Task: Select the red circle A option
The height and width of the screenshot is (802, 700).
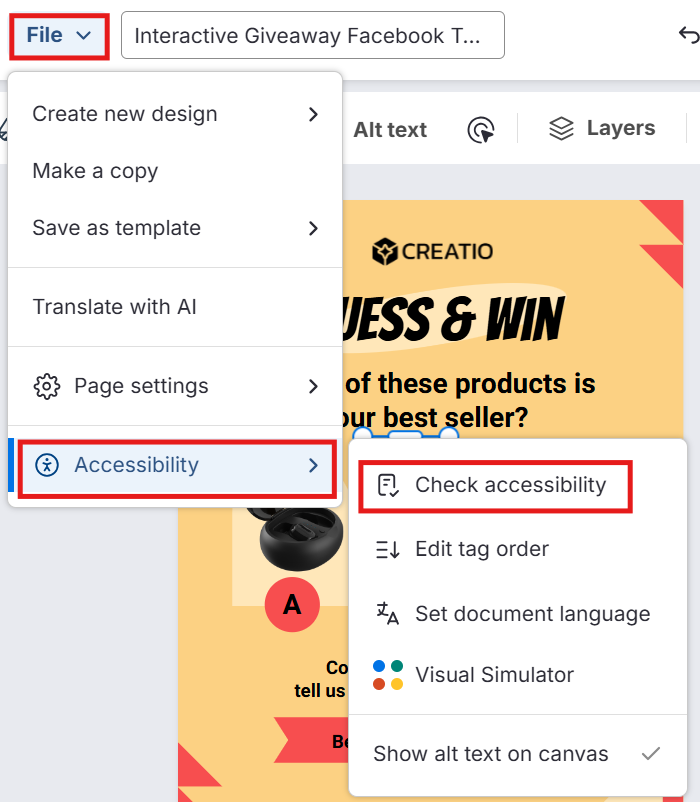Action: (x=292, y=605)
